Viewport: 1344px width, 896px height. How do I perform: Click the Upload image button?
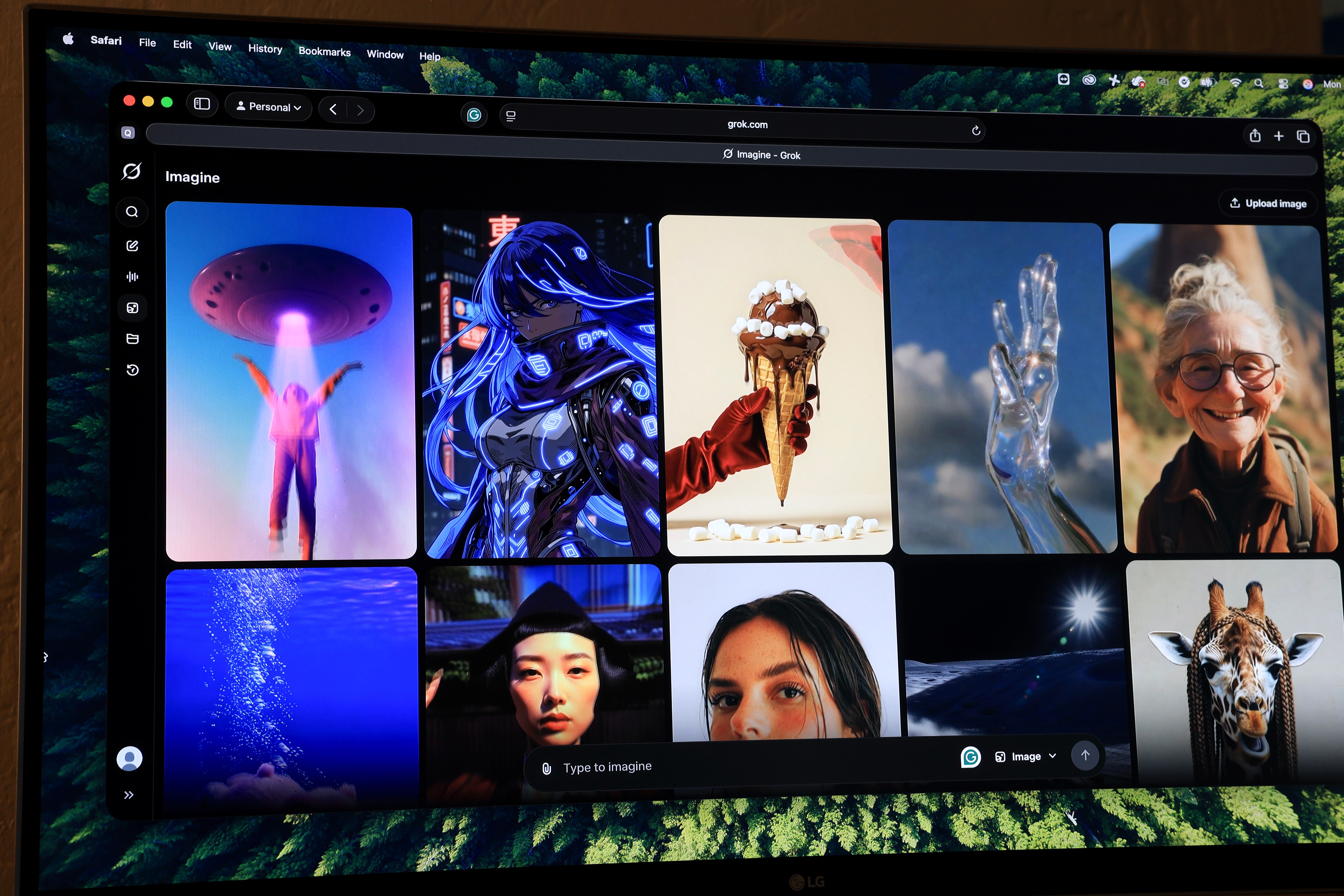pyautogui.click(x=1267, y=204)
